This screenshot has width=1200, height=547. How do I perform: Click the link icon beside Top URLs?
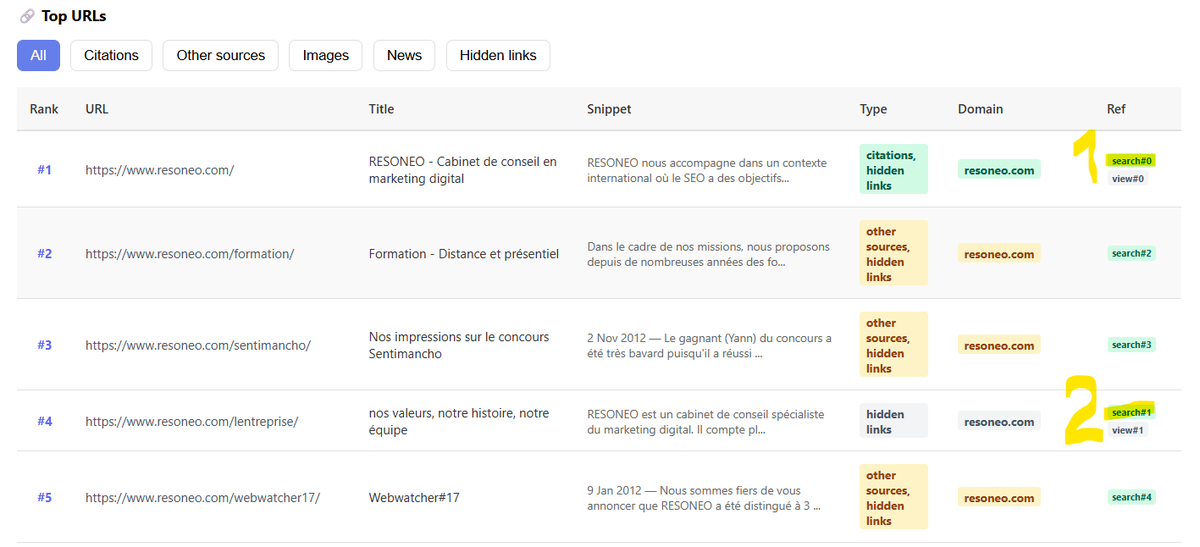[27, 16]
